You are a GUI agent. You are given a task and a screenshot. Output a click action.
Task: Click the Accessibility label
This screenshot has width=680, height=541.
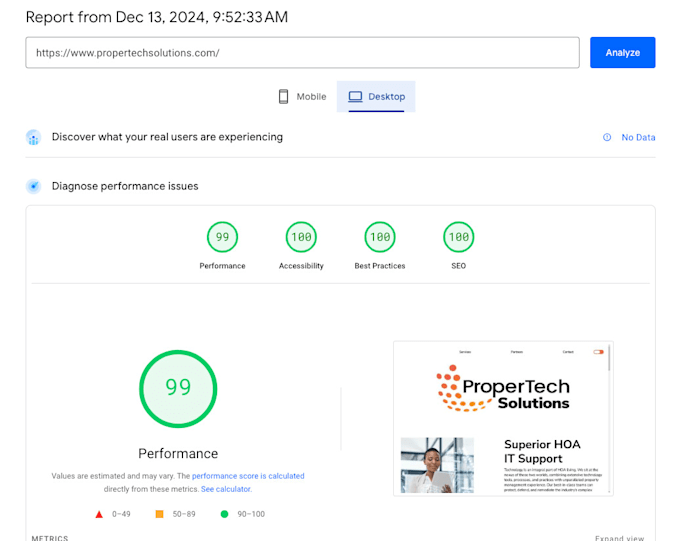(301, 266)
